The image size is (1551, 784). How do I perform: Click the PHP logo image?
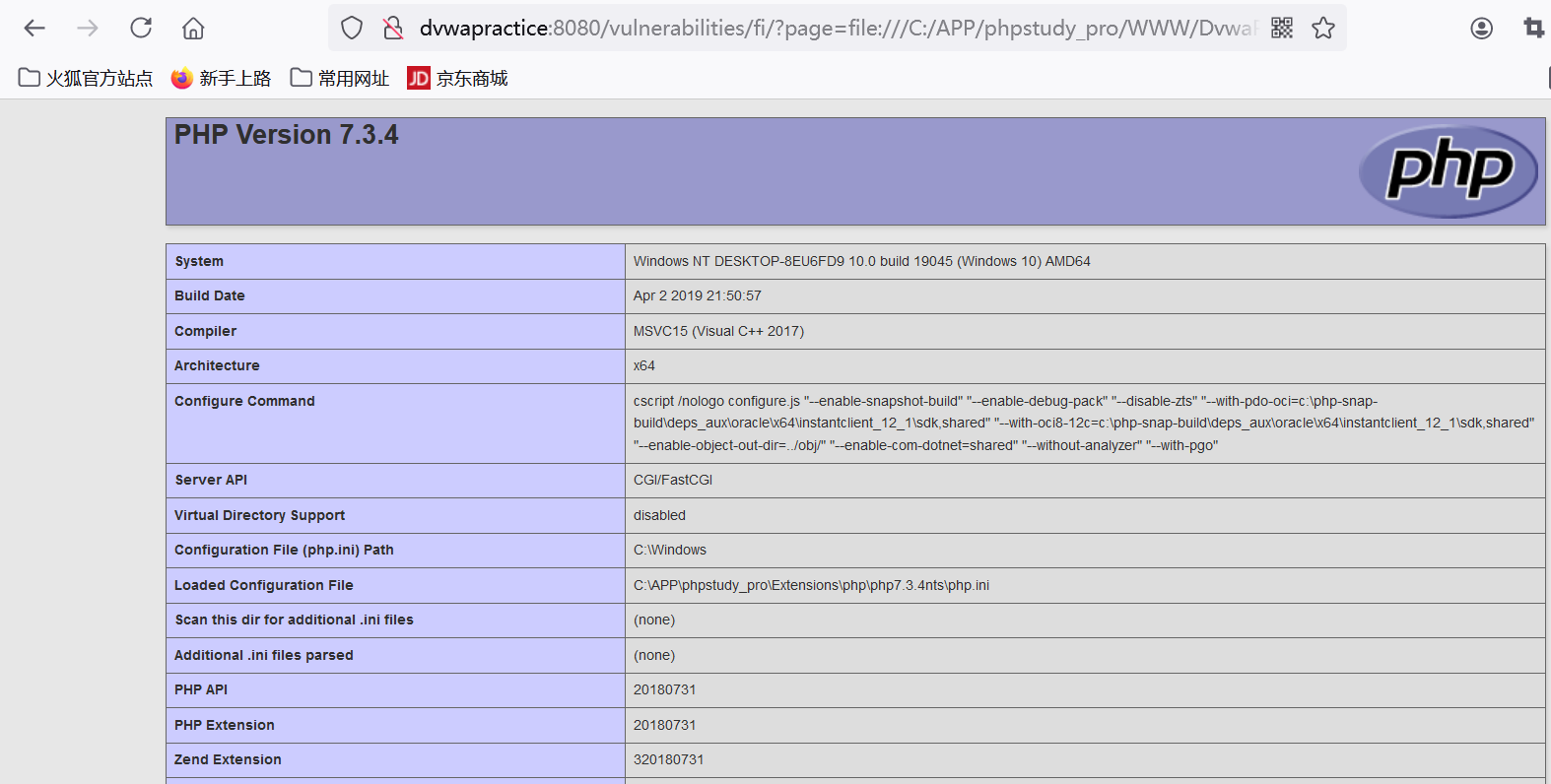(x=1448, y=171)
